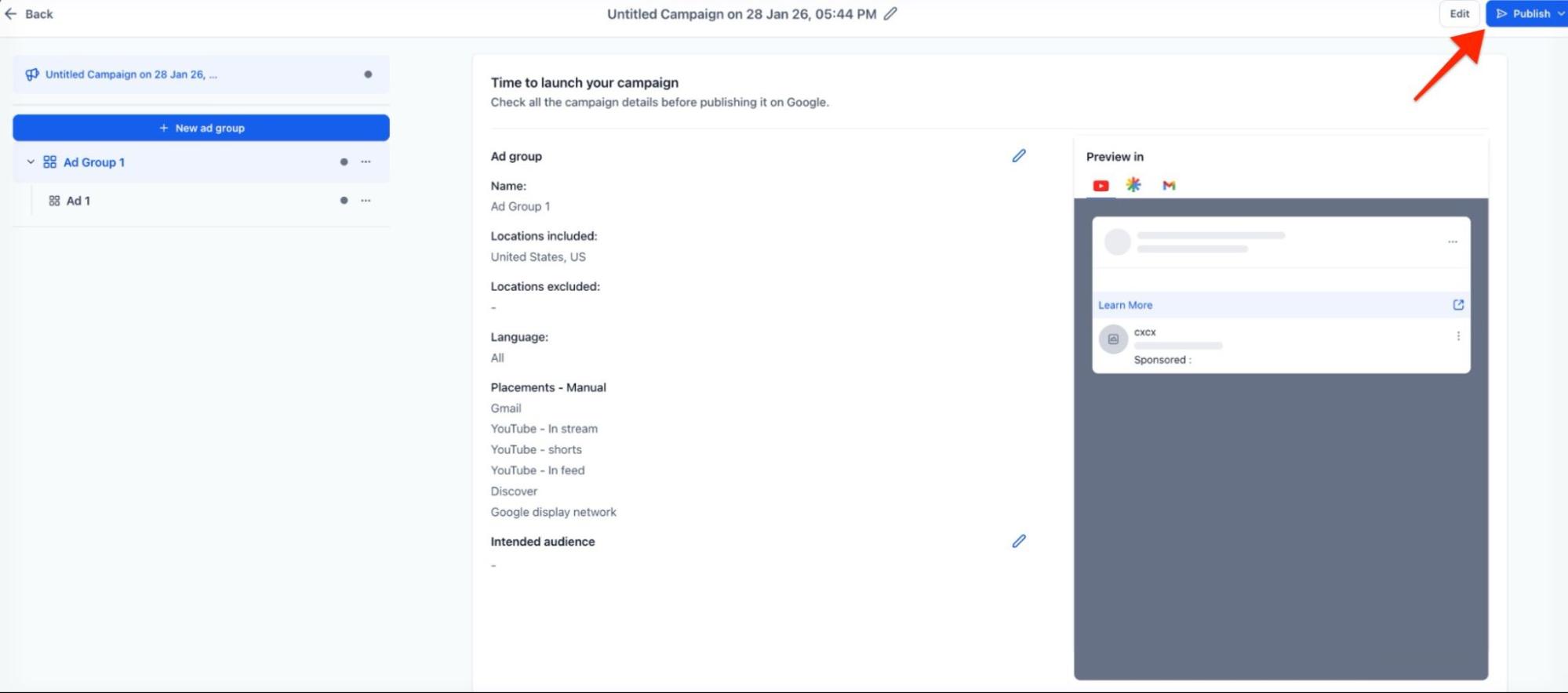
Task: Click the pencil icon beside campaign title
Action: (x=890, y=14)
